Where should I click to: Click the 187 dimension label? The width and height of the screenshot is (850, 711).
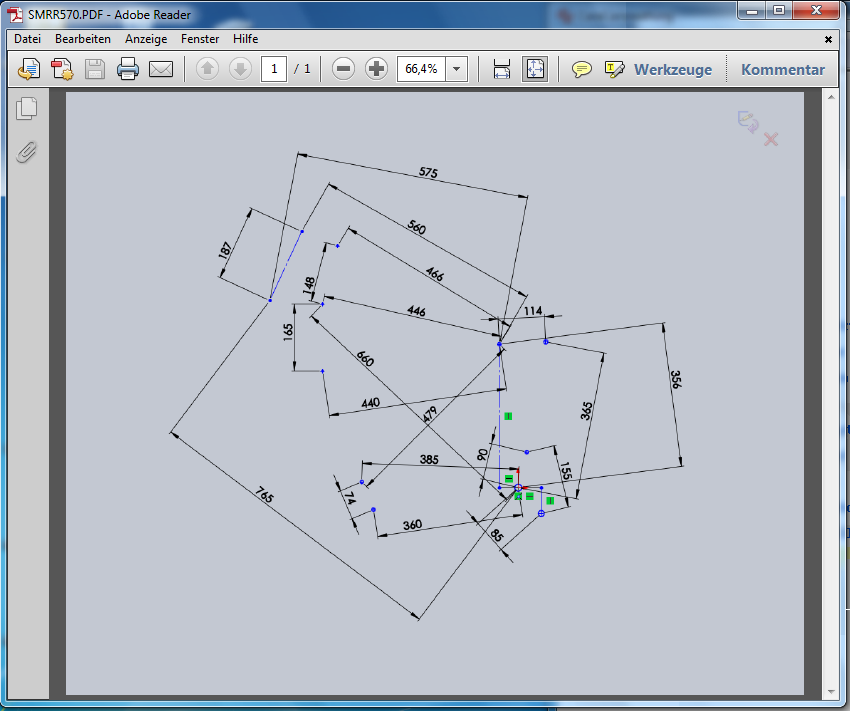point(225,250)
